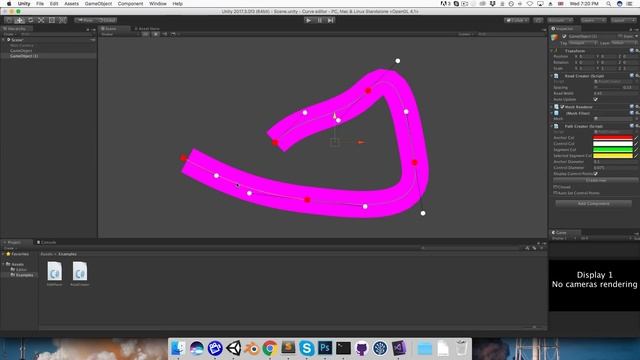
Task: Click the Step frame button
Action: (331, 20)
